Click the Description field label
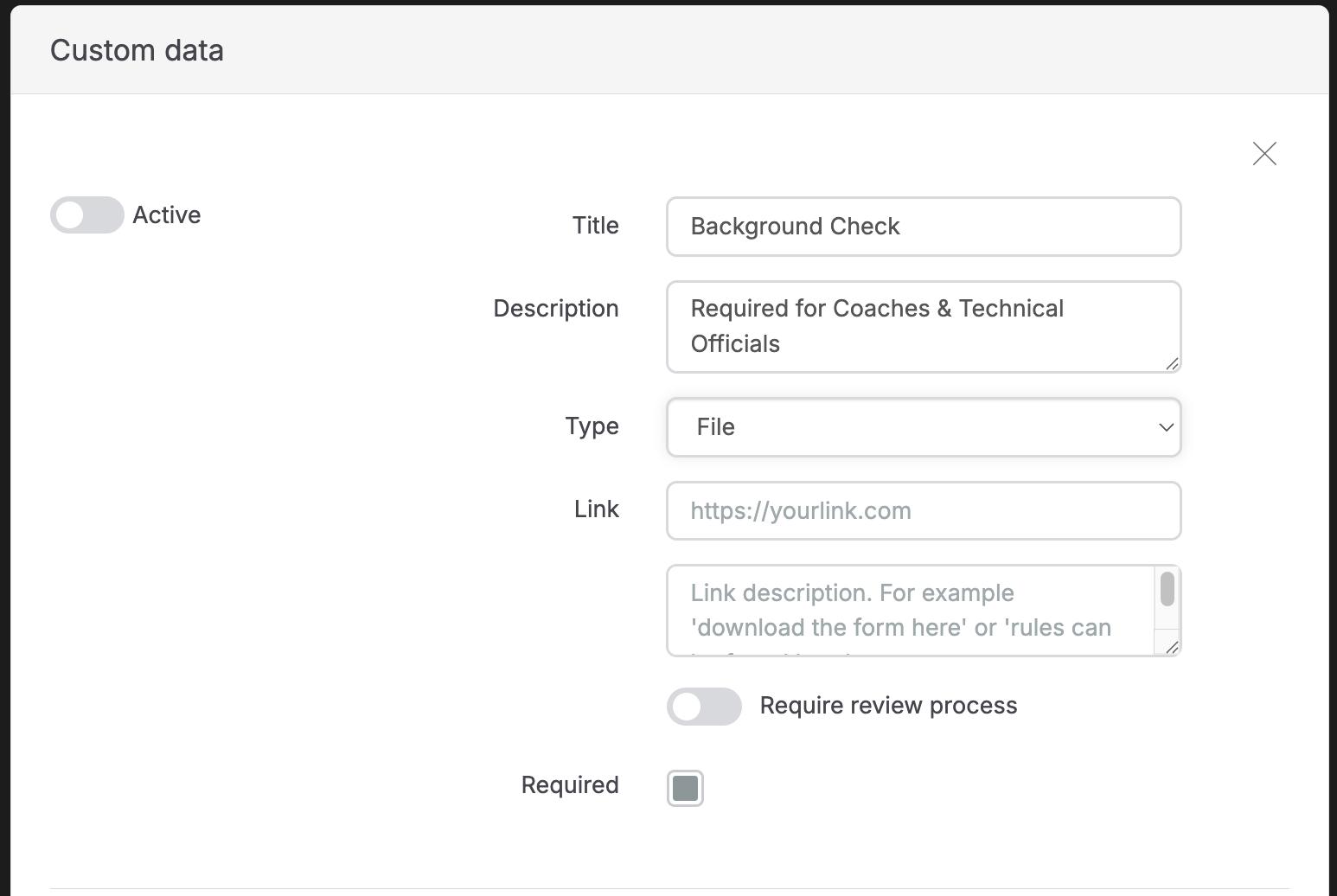 tap(555, 309)
